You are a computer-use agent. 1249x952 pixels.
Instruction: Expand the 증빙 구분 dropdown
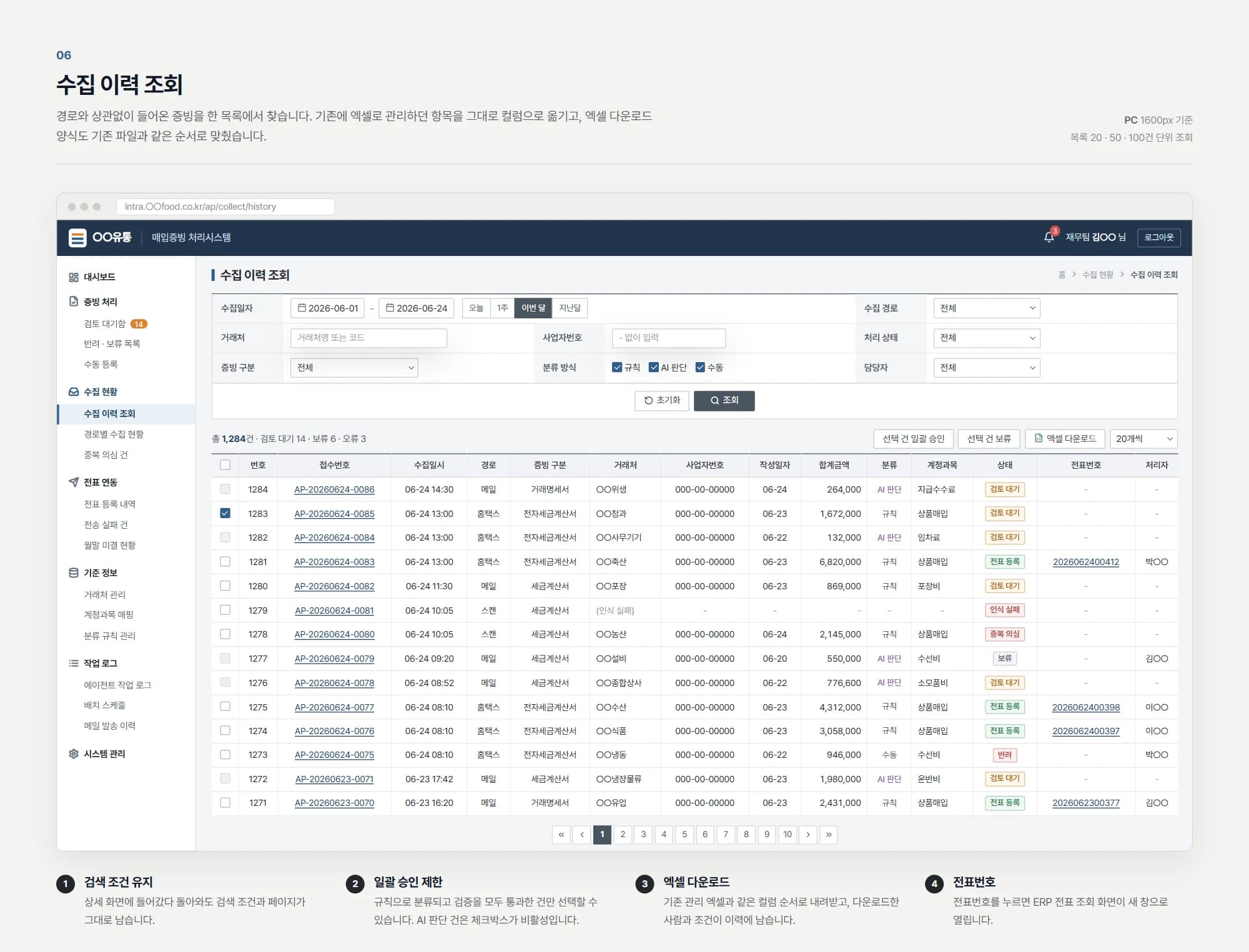[354, 368]
